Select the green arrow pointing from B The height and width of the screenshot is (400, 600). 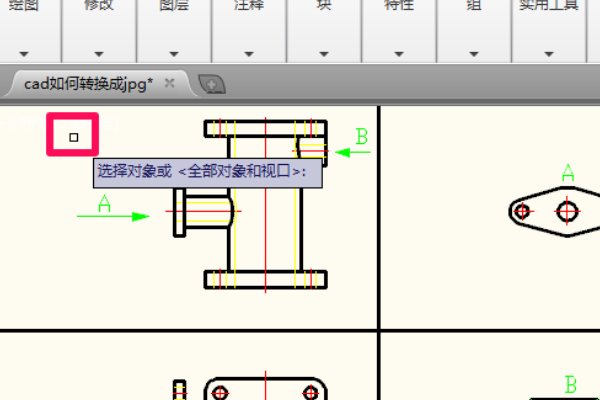click(x=352, y=152)
